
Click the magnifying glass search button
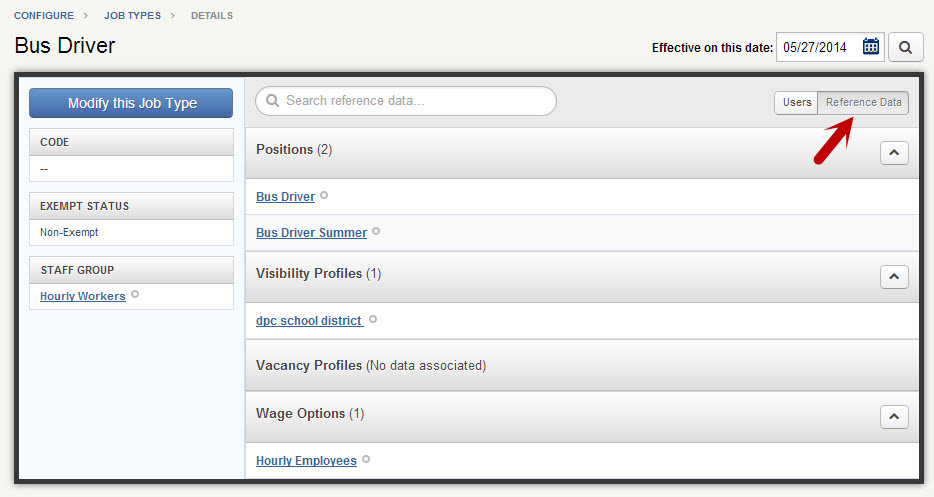point(905,47)
